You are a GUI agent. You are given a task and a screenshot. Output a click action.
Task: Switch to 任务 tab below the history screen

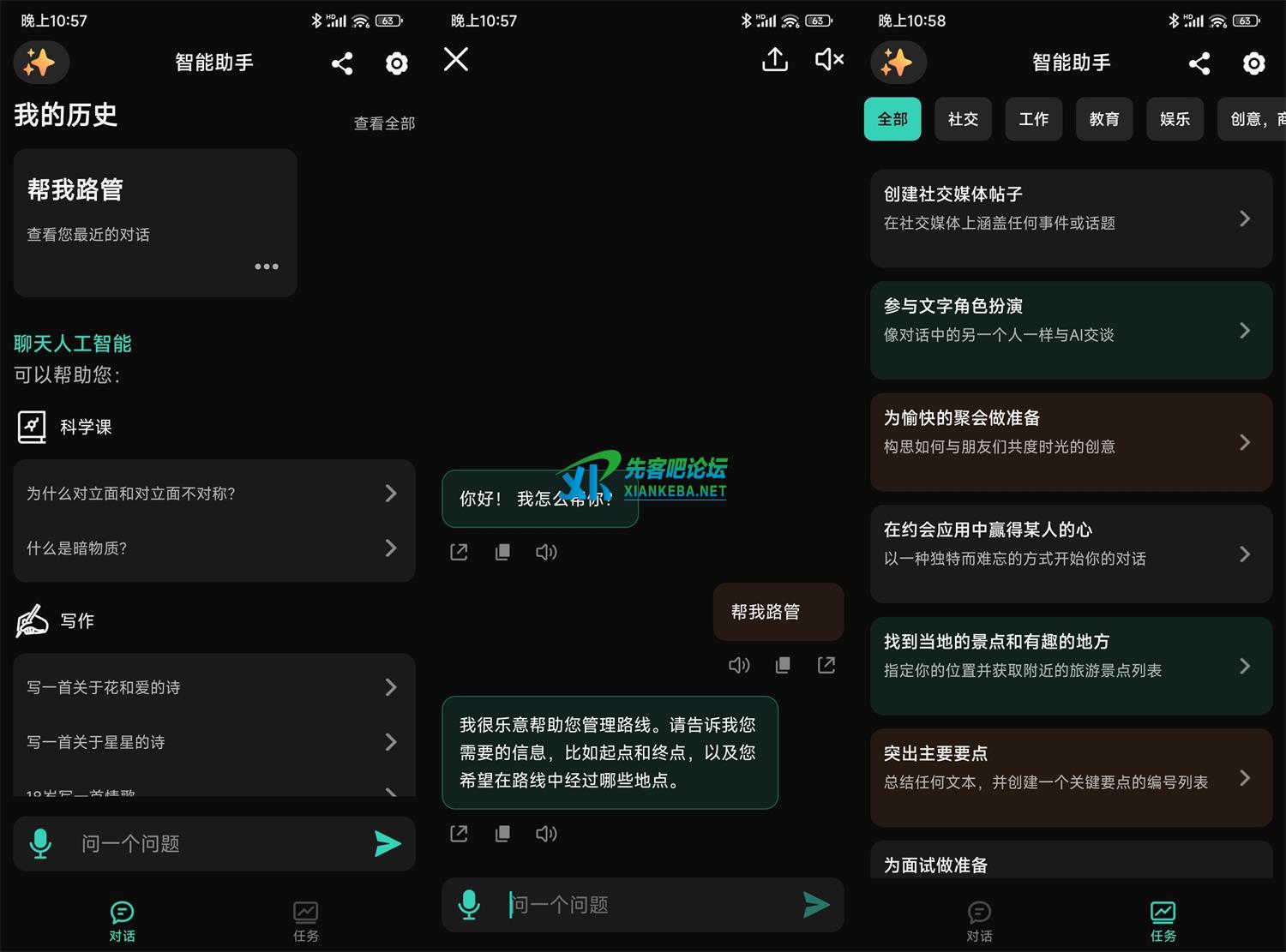click(x=305, y=920)
